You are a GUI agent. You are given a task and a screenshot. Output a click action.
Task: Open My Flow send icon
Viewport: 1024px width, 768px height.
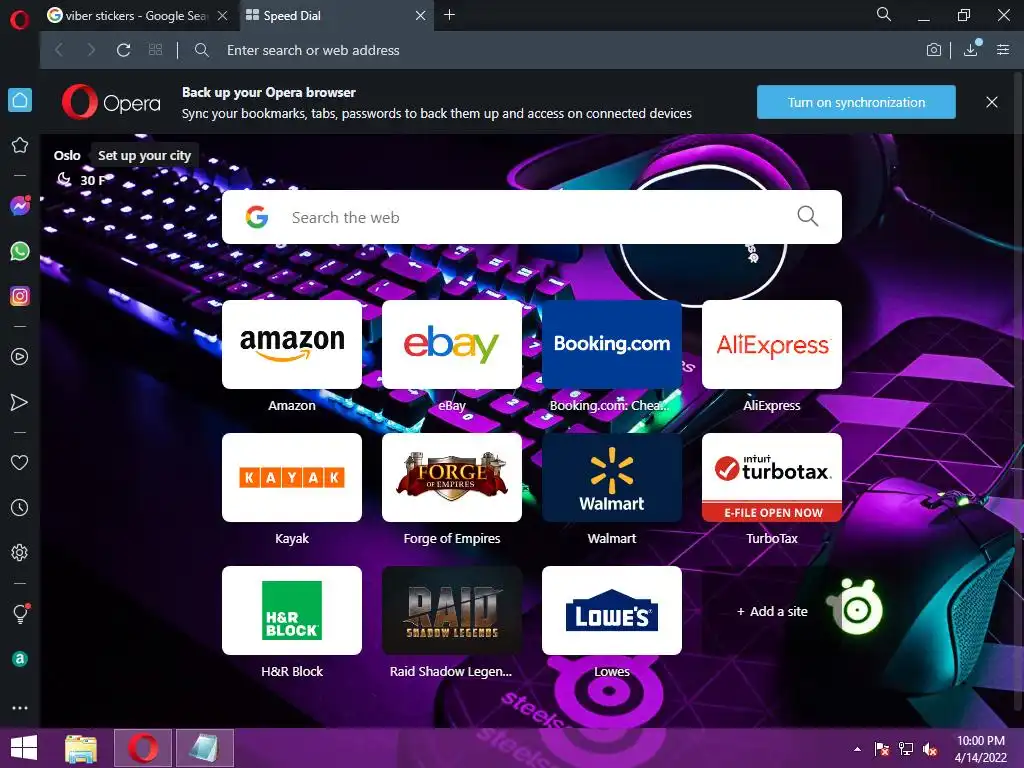tap(20, 402)
